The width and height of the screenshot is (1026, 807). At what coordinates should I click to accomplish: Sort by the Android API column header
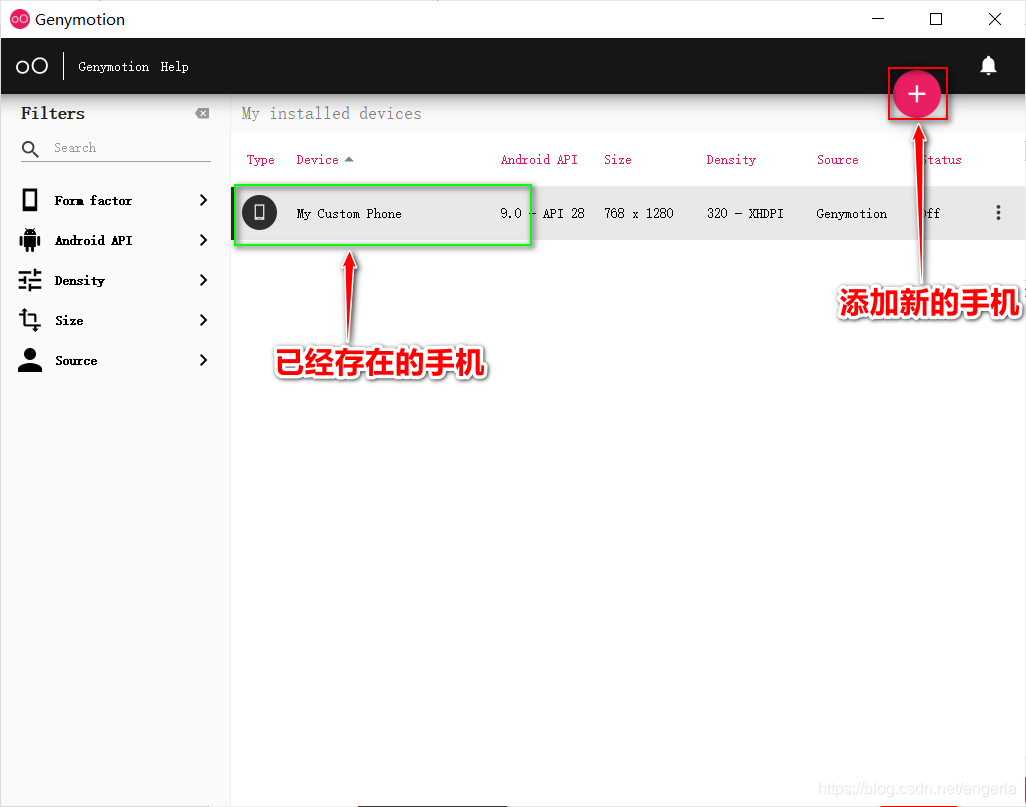point(539,160)
